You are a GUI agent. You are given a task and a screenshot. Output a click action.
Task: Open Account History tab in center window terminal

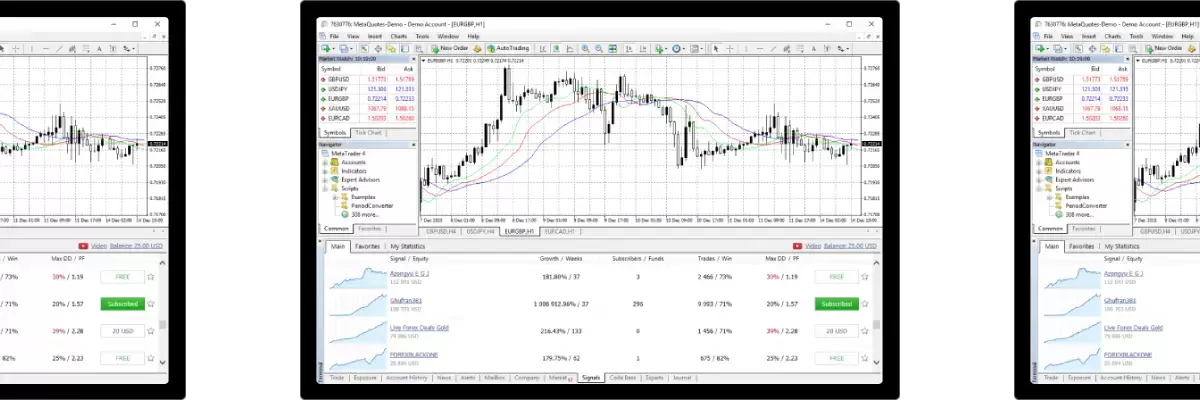click(405, 378)
